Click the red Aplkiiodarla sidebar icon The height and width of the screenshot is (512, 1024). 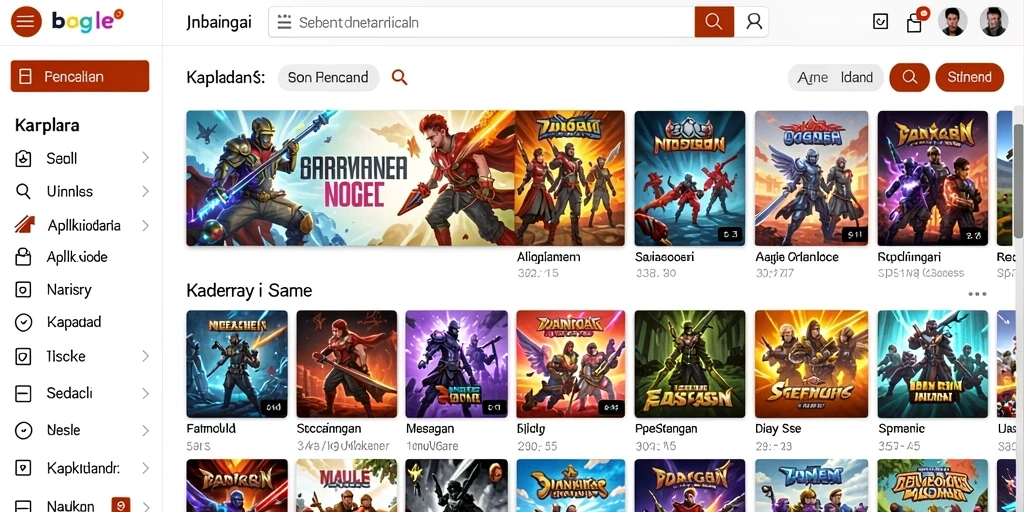25,225
